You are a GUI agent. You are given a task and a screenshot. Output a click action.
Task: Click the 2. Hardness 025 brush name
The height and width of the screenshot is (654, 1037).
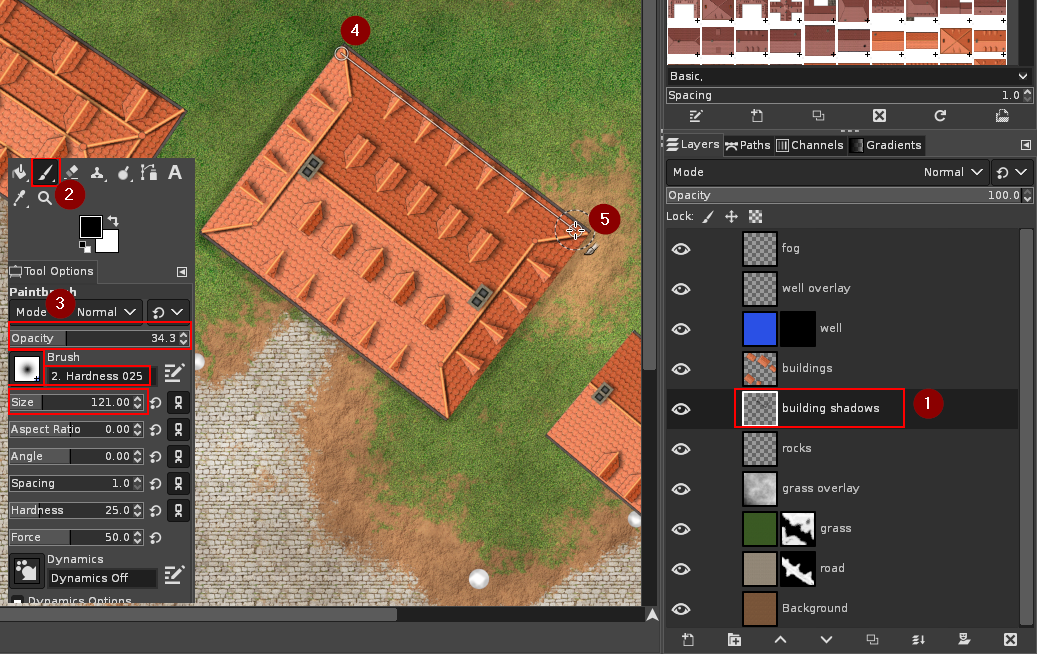coord(97,375)
